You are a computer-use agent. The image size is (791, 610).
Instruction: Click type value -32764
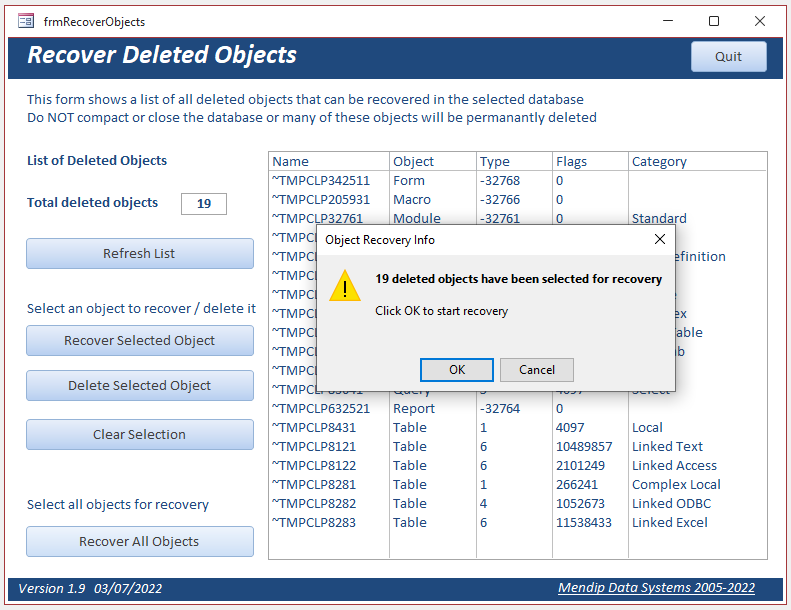point(500,409)
